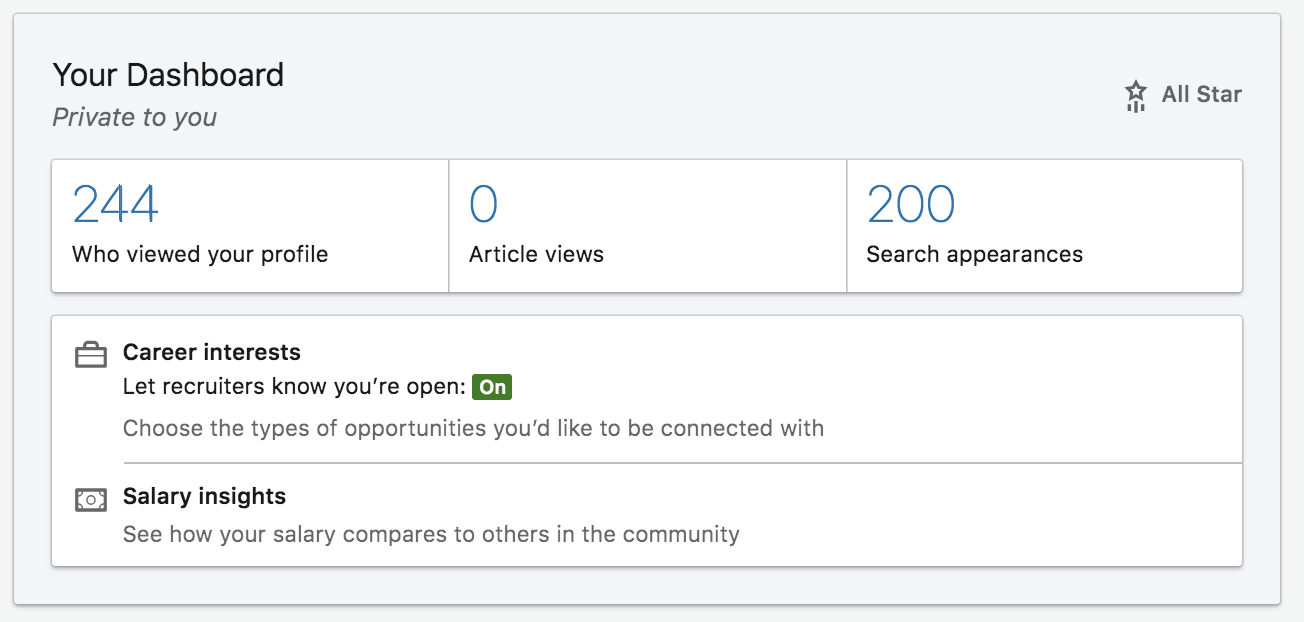
Task: Open Career interests briefcase icon
Action: coord(91,355)
